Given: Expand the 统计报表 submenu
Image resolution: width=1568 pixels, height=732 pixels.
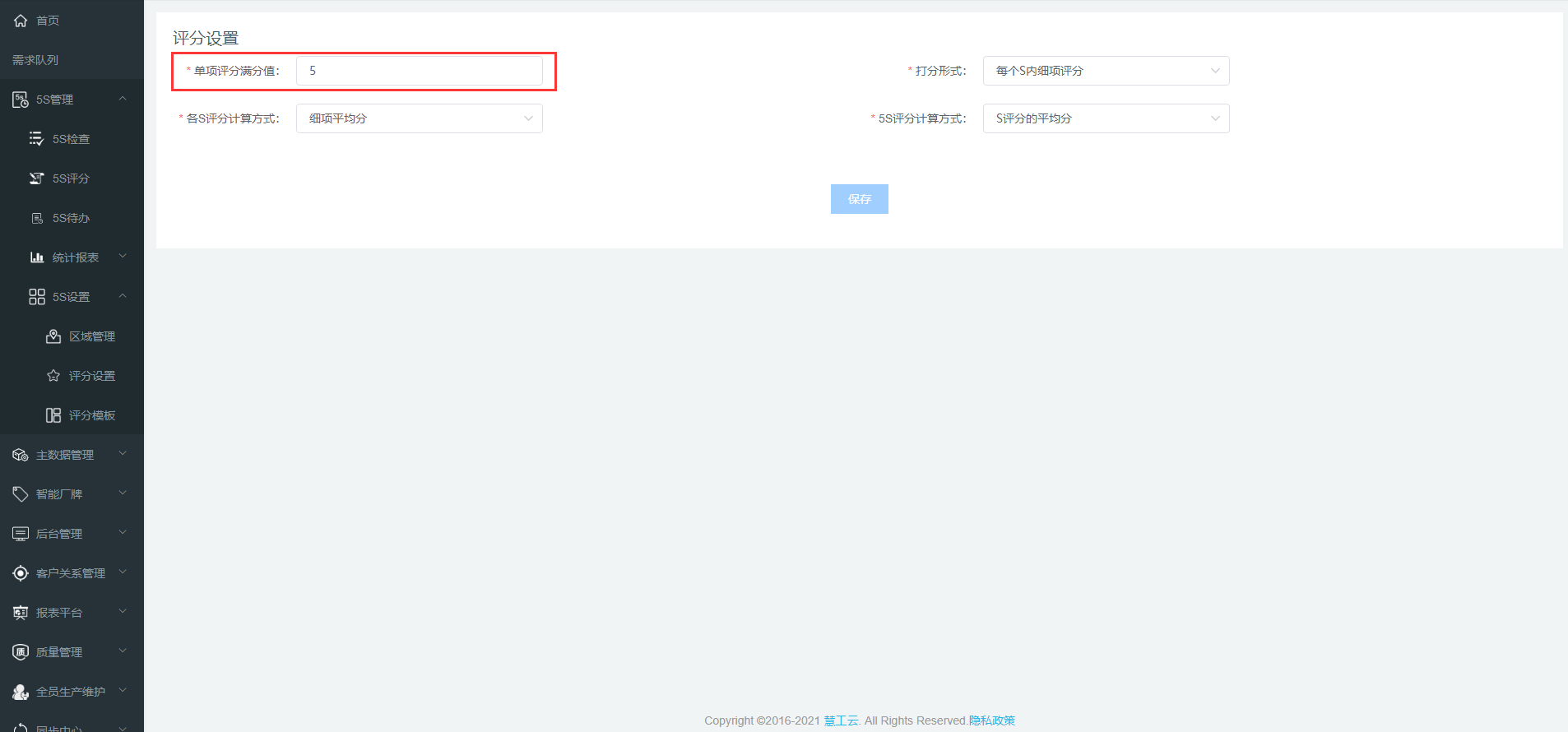Looking at the screenshot, I should click(x=123, y=257).
